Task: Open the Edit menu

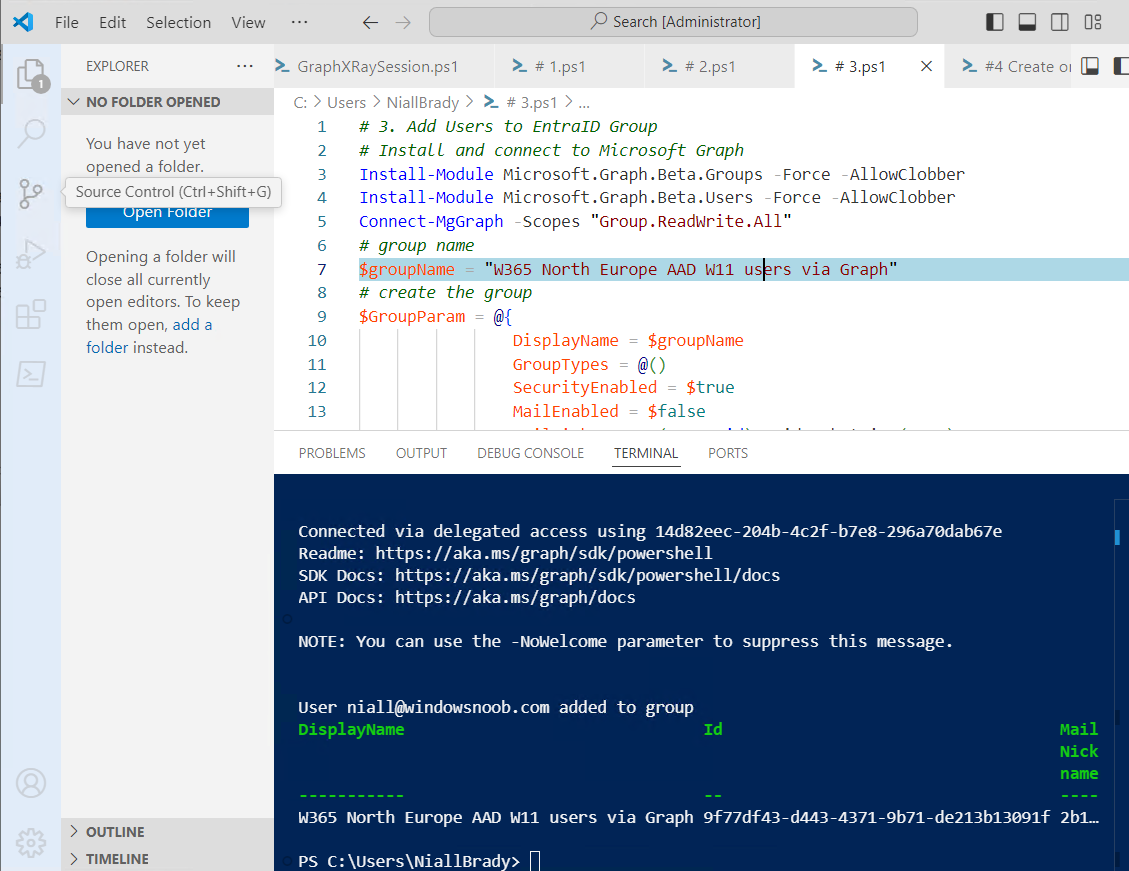Action: [112, 22]
